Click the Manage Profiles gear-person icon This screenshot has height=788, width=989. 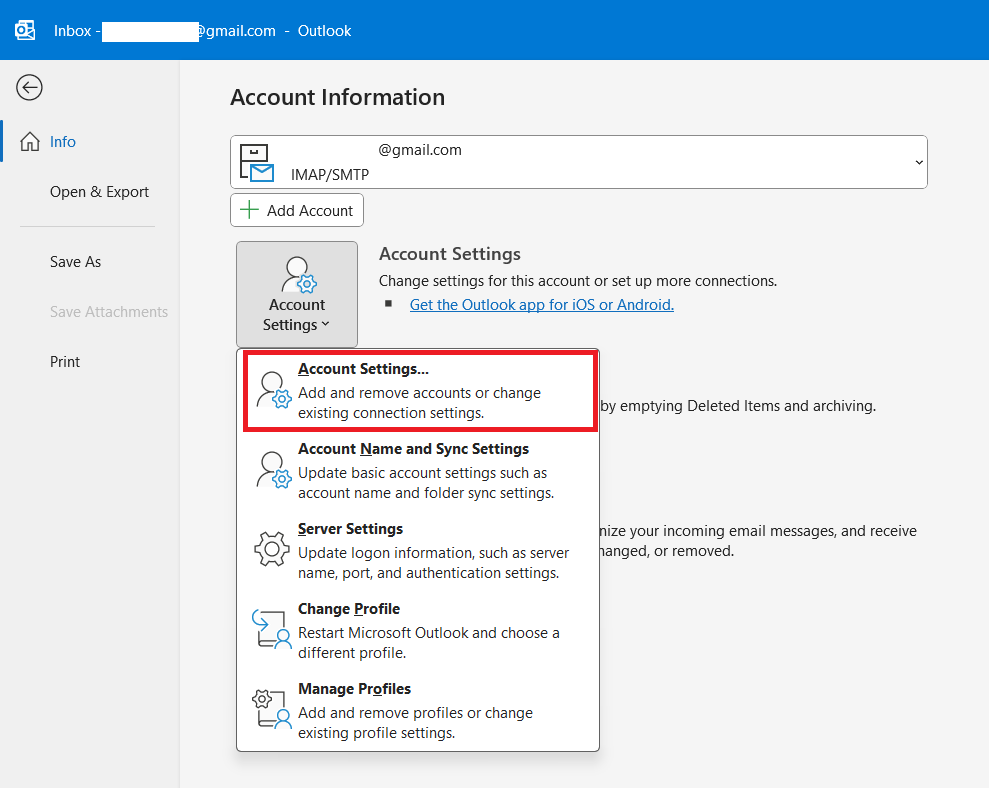[x=272, y=709]
